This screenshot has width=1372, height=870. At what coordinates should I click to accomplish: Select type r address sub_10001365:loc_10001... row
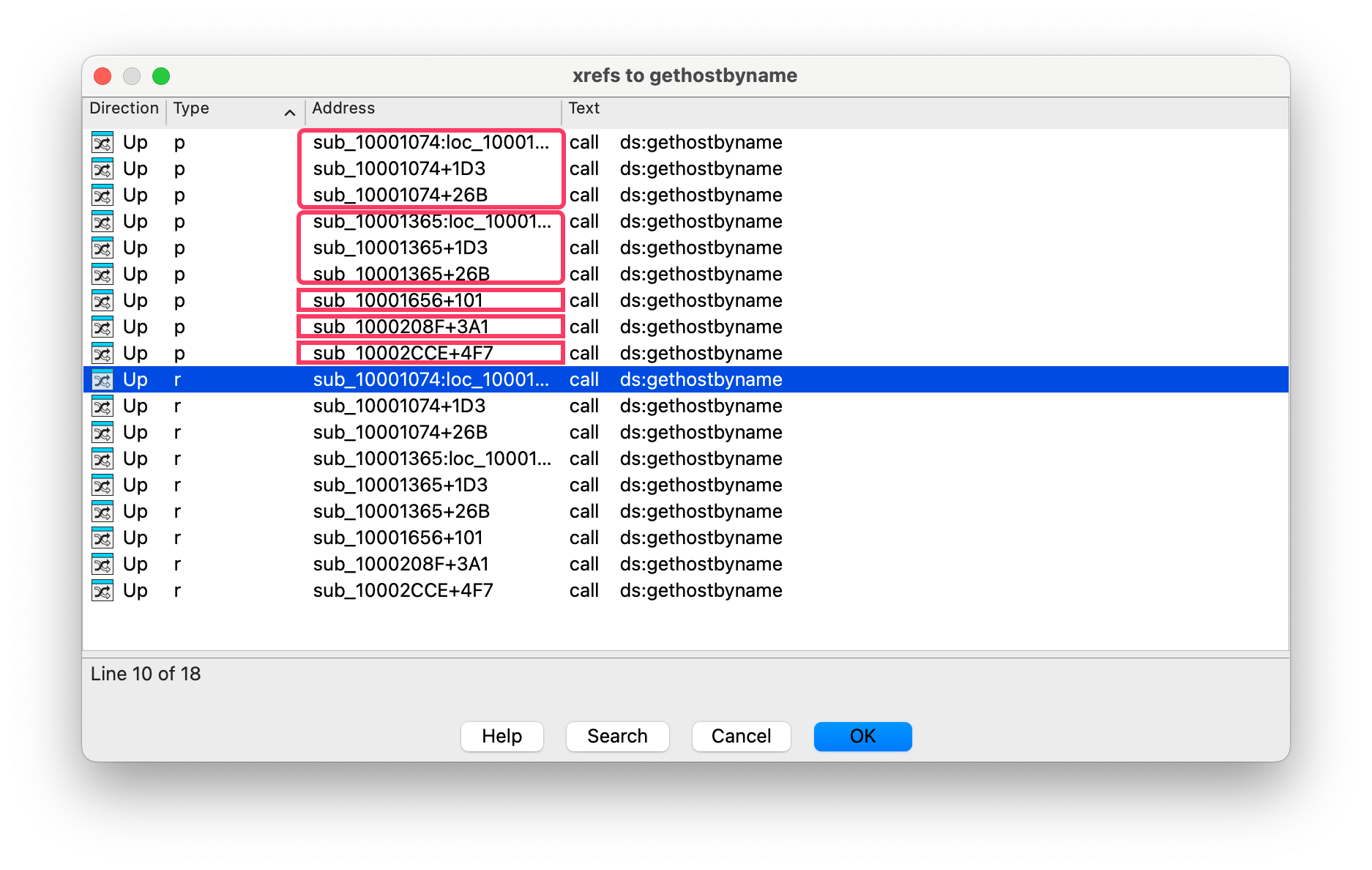click(686, 458)
